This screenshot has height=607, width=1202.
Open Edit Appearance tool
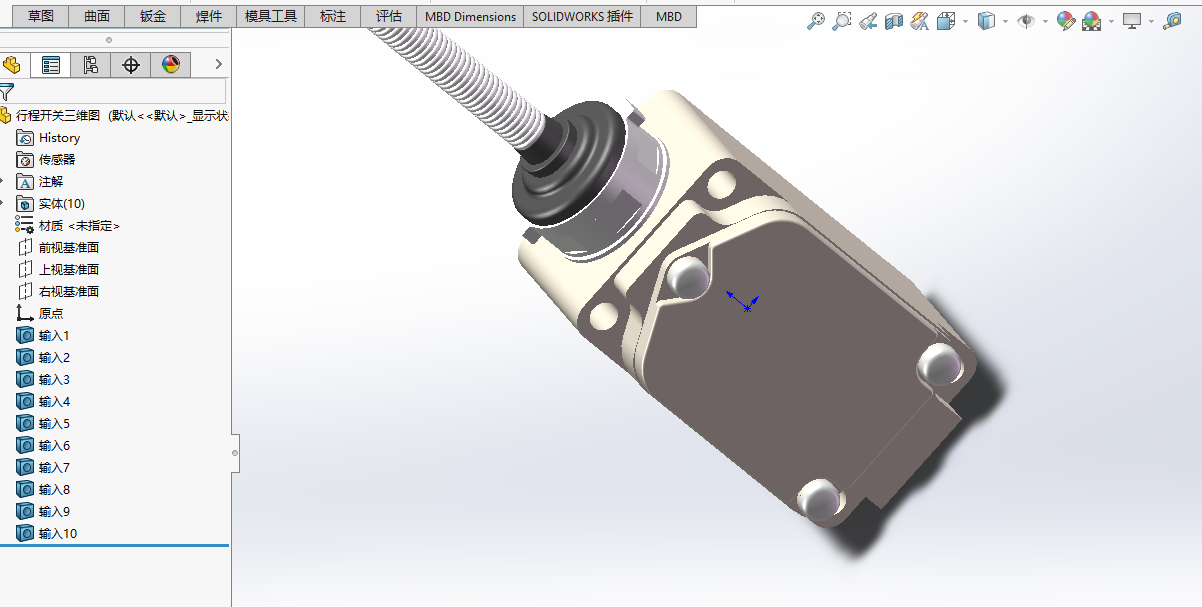click(1065, 21)
